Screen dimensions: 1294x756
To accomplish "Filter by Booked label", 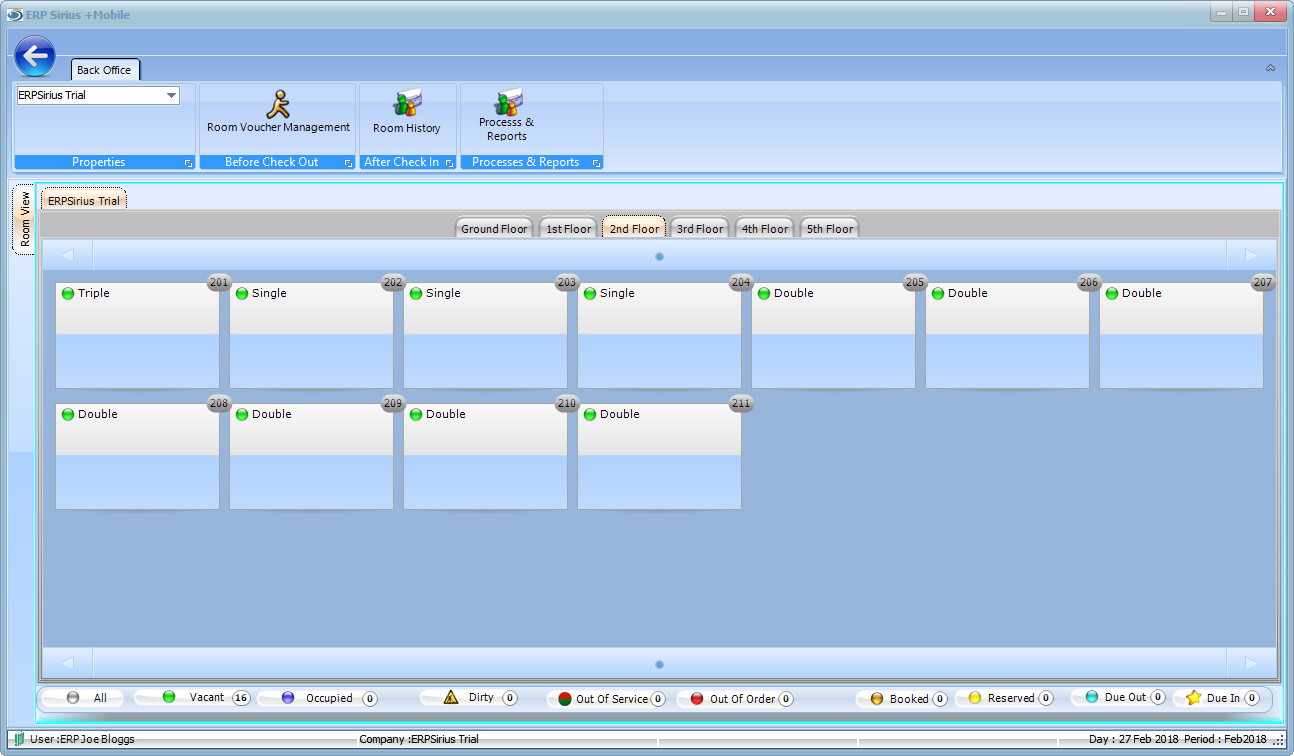I will [909, 699].
